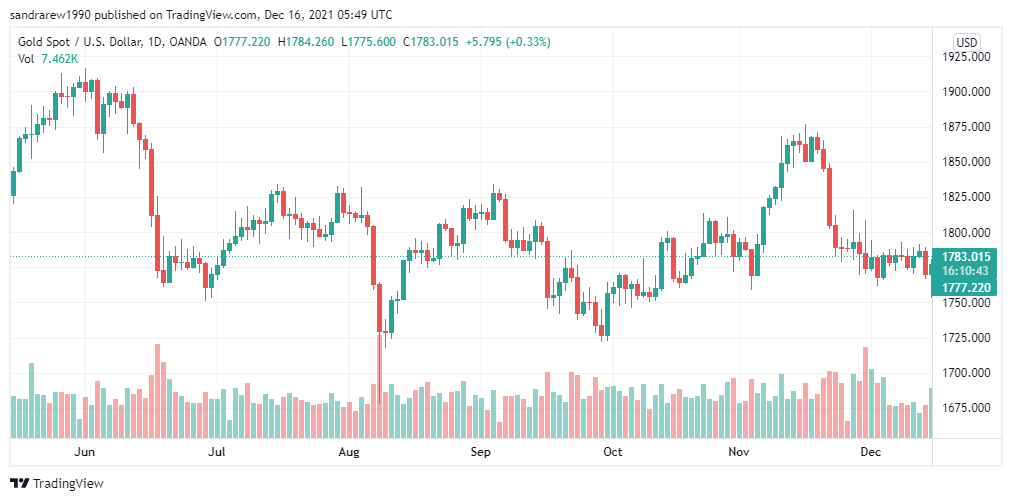Open the USD currency selector
The image size is (1012, 501).
[x=967, y=43]
